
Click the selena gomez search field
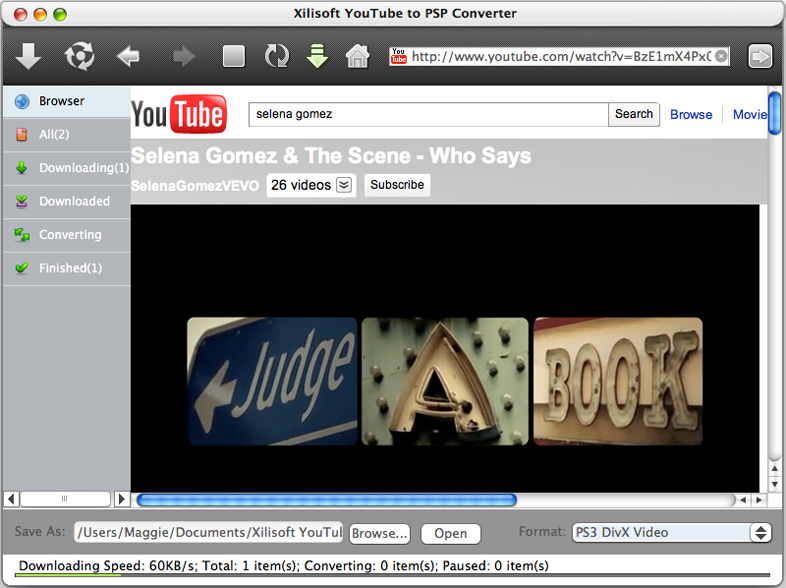point(428,114)
